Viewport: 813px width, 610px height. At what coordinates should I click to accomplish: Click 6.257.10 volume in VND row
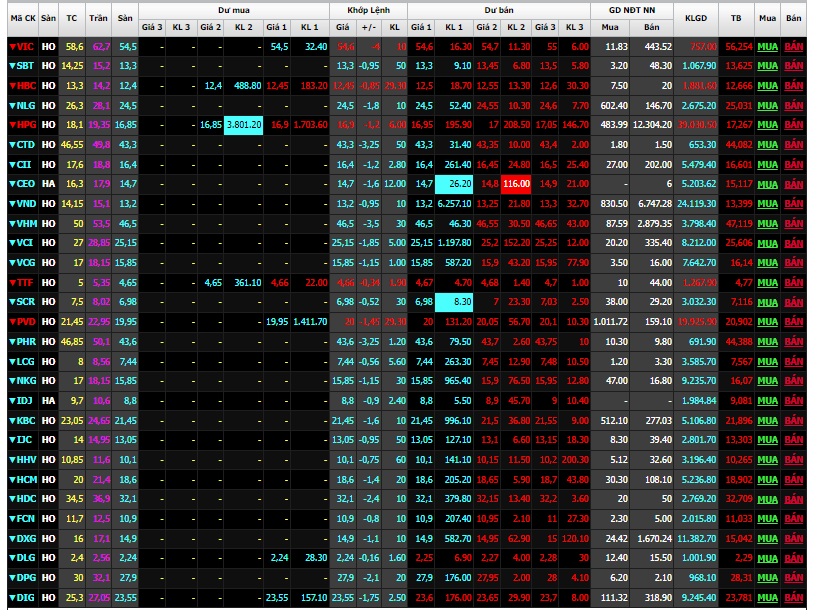455,204
